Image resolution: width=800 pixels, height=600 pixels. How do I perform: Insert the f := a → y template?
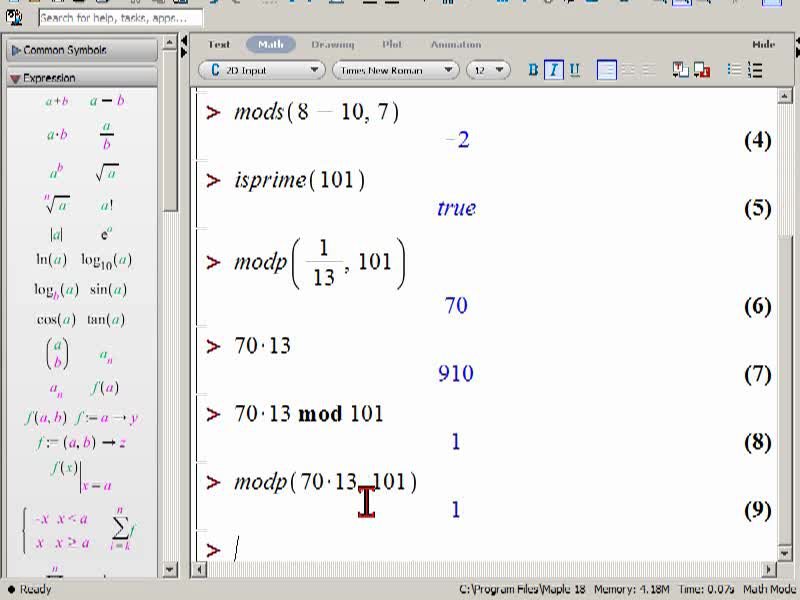pos(106,418)
